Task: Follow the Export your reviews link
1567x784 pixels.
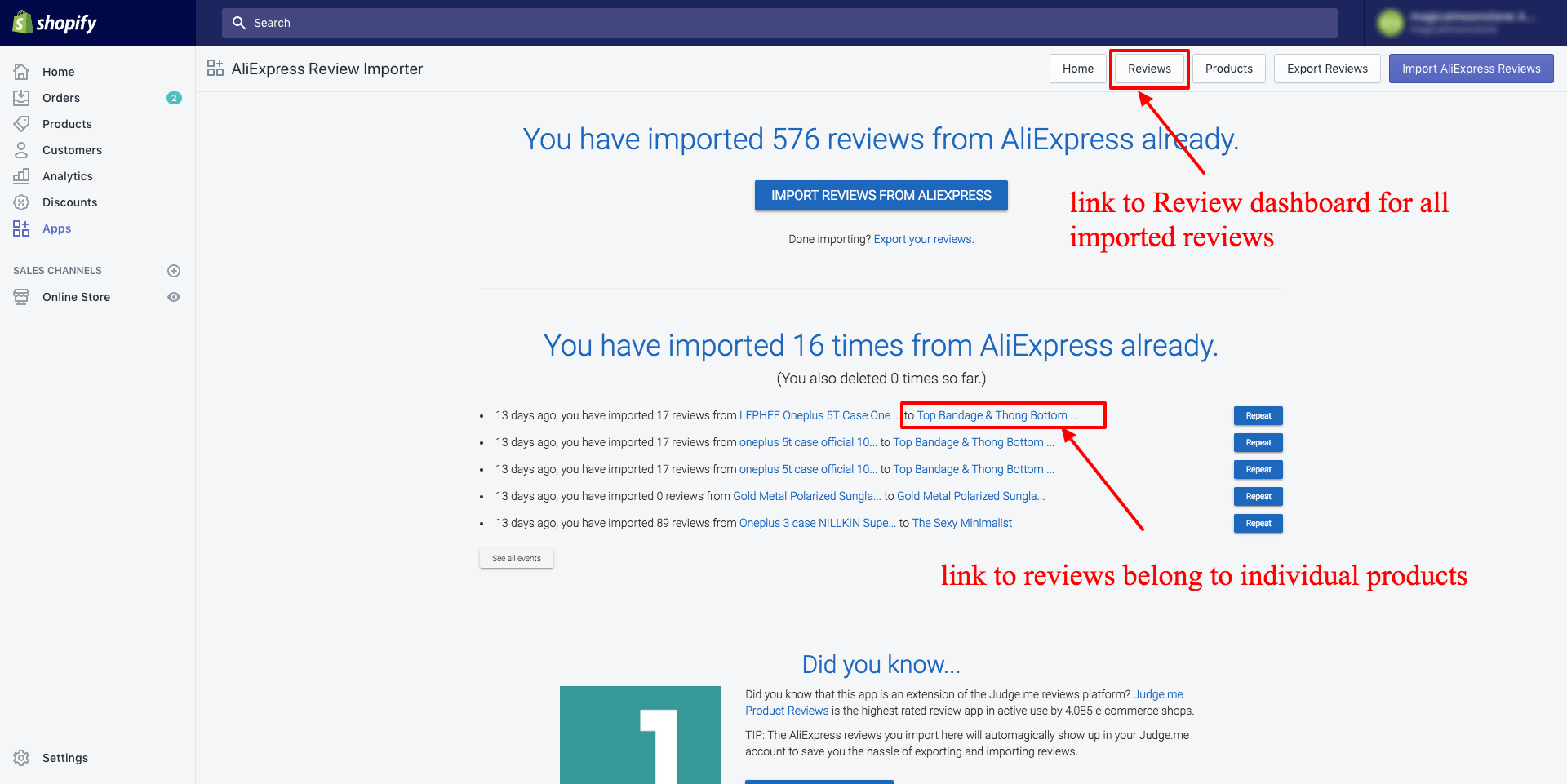Action: point(924,239)
